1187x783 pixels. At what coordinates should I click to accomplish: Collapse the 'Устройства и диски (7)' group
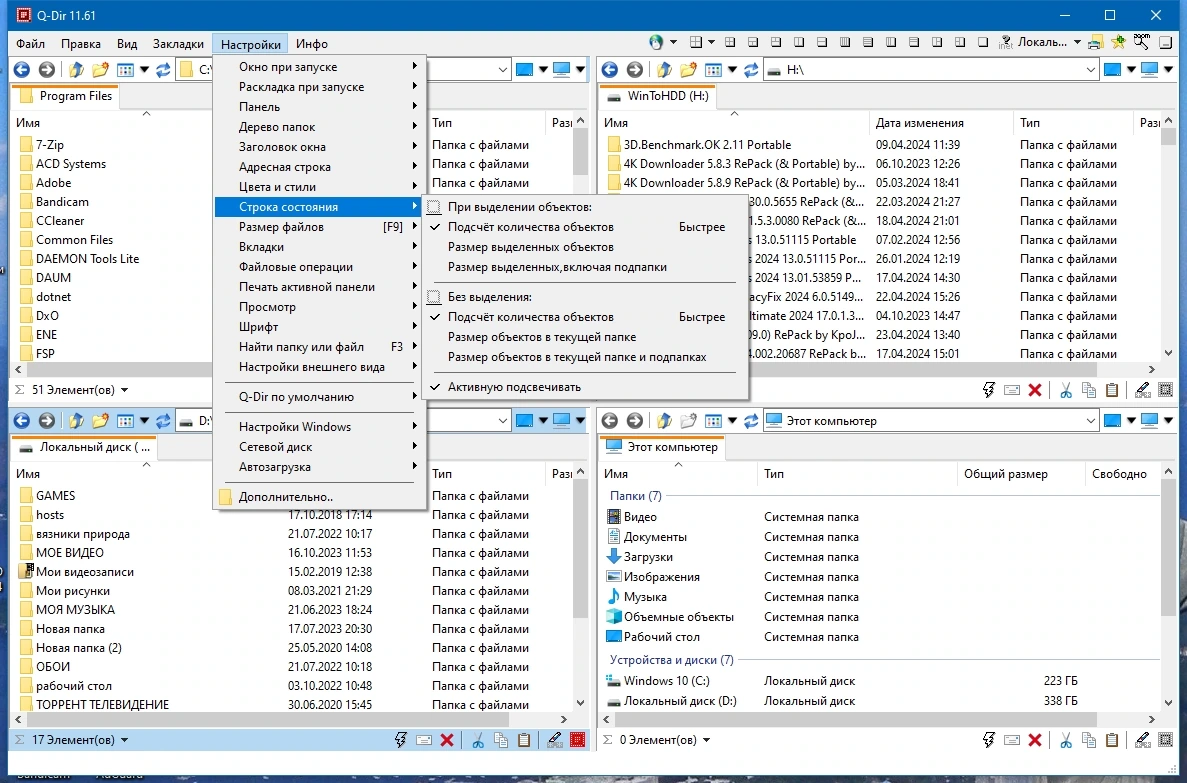coord(671,660)
